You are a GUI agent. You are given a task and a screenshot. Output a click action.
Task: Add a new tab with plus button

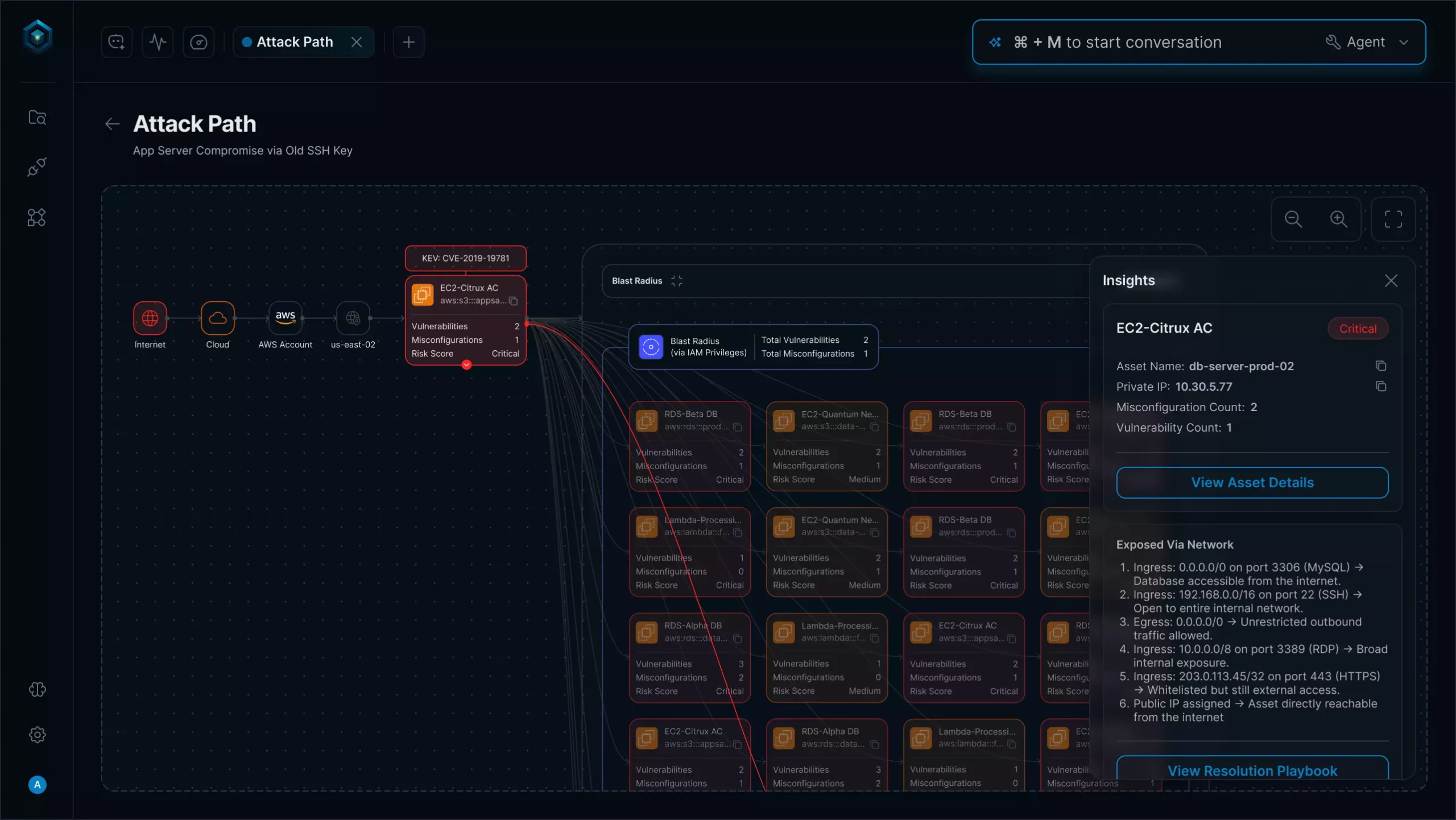pyautogui.click(x=408, y=42)
